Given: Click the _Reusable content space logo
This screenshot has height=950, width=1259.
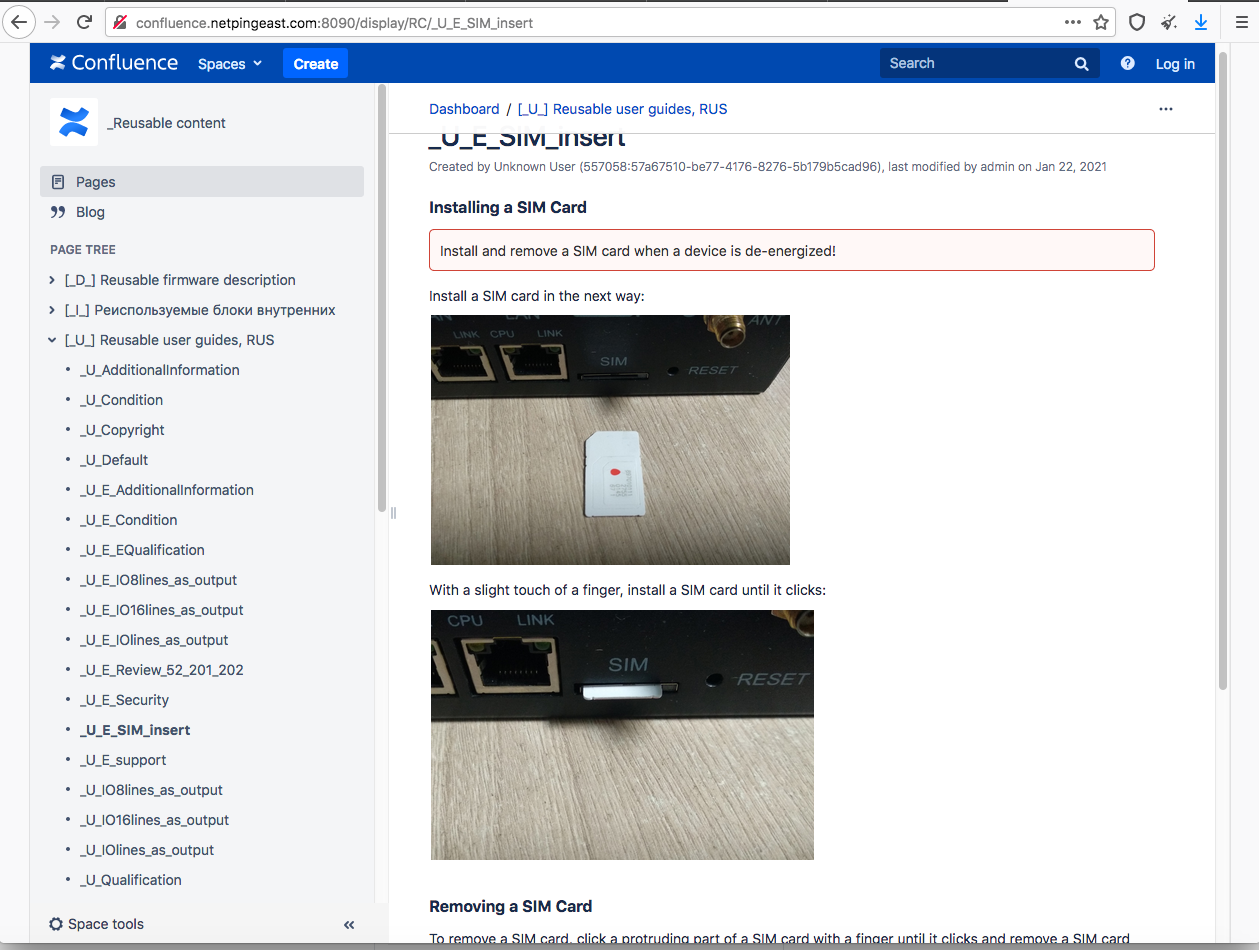Looking at the screenshot, I should coord(73,122).
